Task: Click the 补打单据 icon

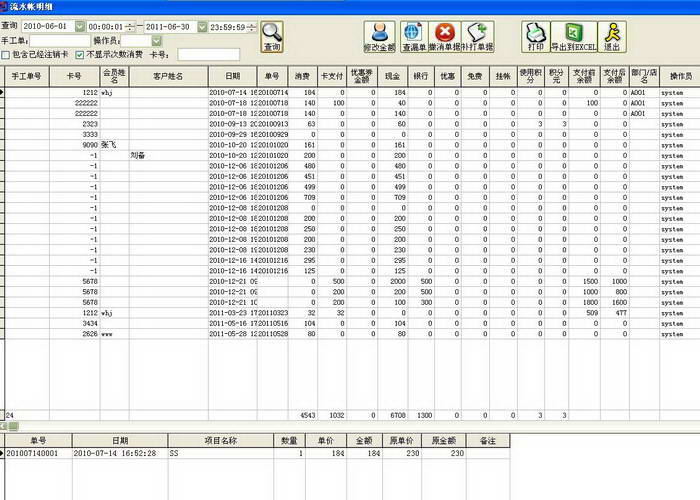Action: 478,37
